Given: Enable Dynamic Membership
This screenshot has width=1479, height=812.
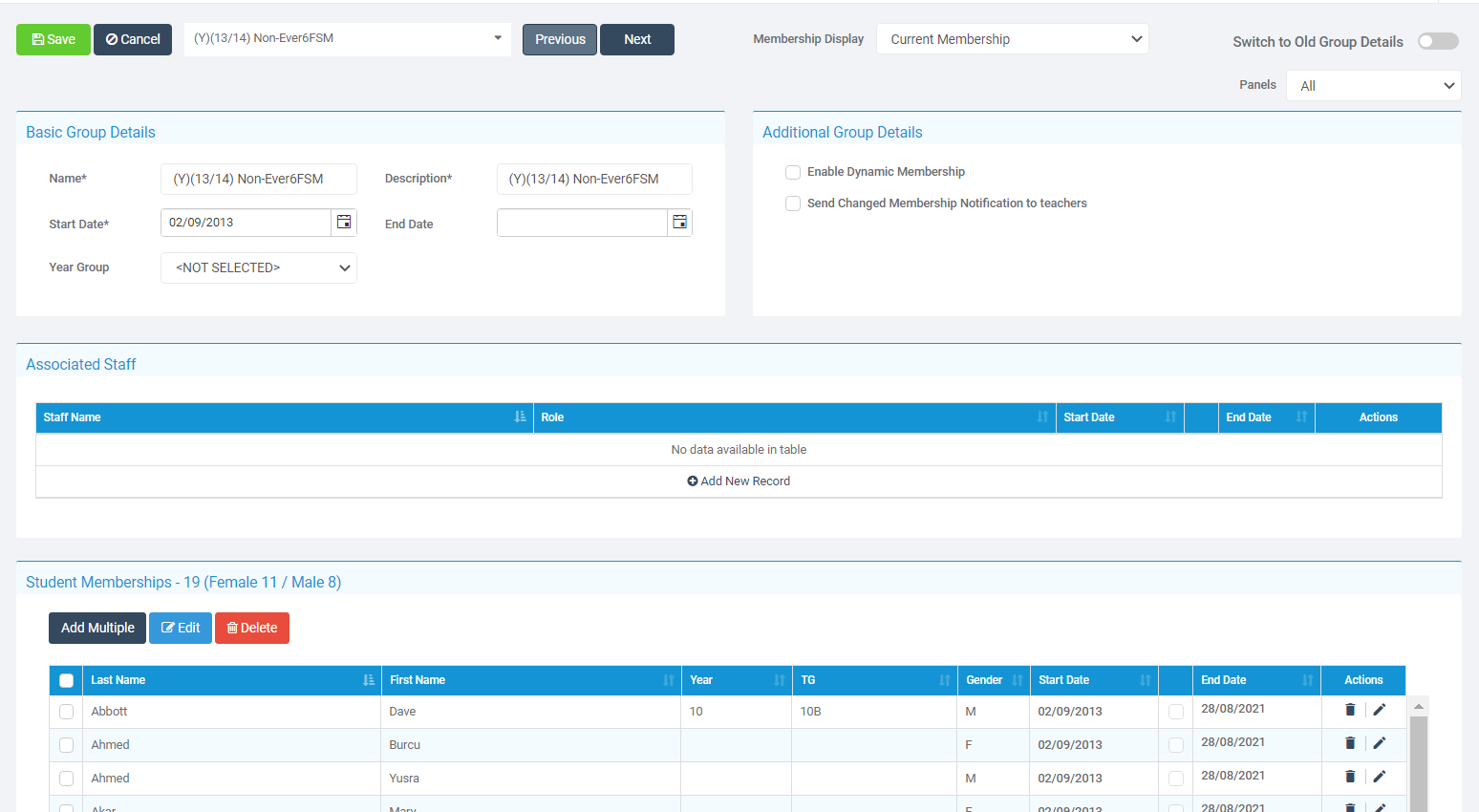Looking at the screenshot, I should coord(792,172).
